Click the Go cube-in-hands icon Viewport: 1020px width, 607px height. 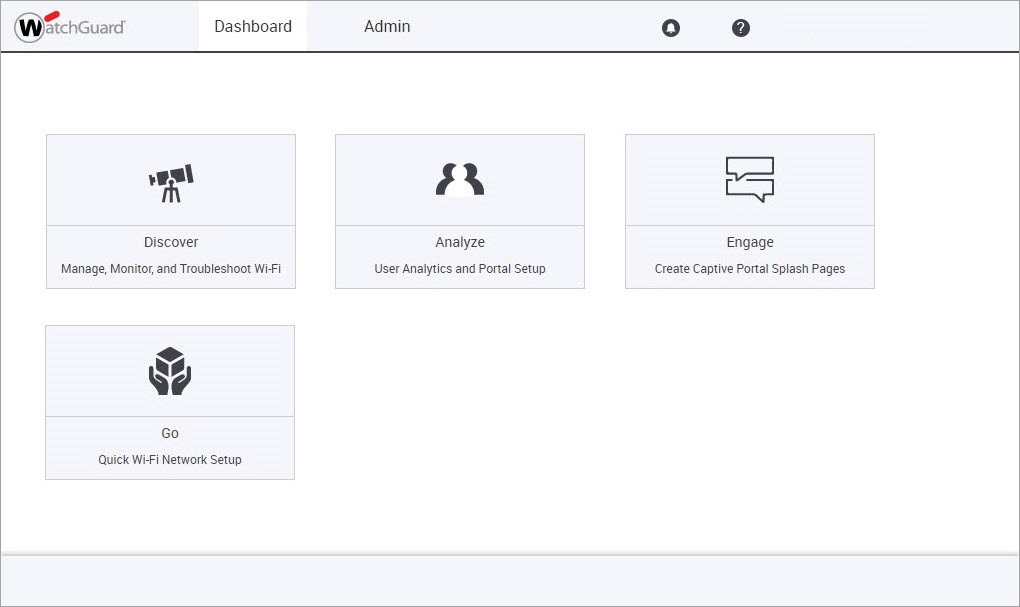(170, 369)
